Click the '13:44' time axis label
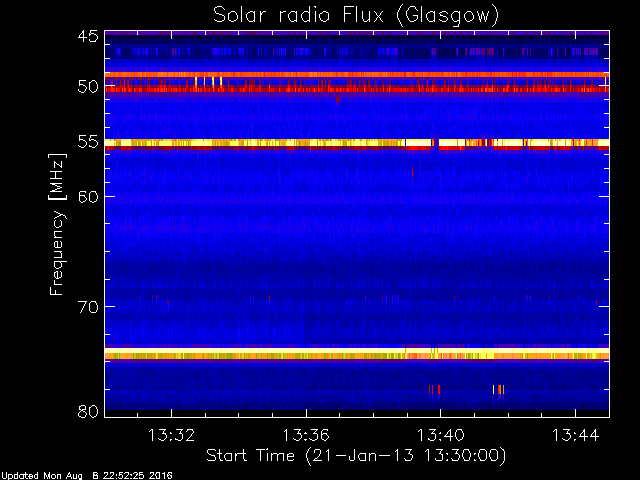 [576, 435]
